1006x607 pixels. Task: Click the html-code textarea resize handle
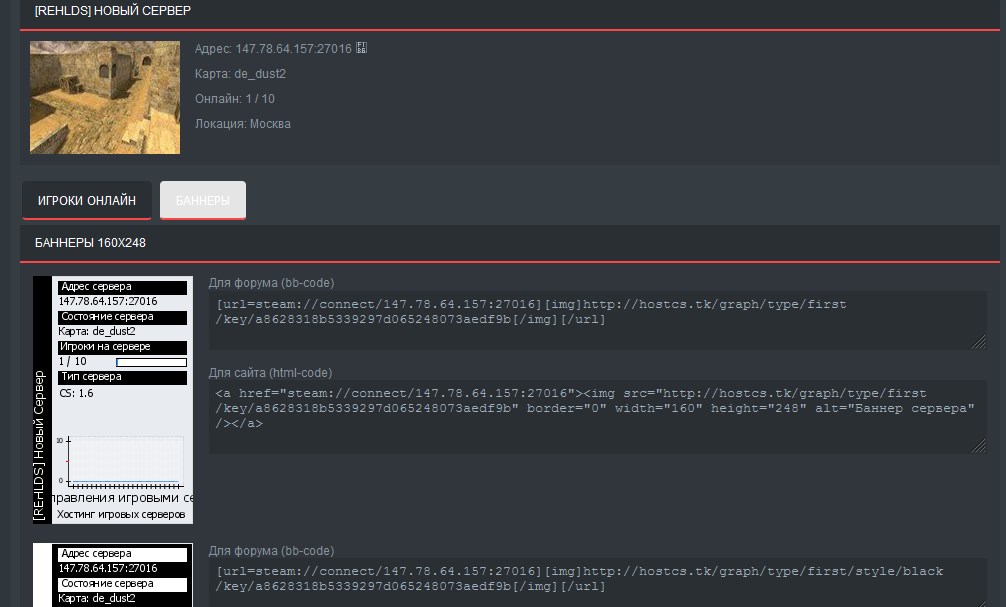(x=980, y=447)
